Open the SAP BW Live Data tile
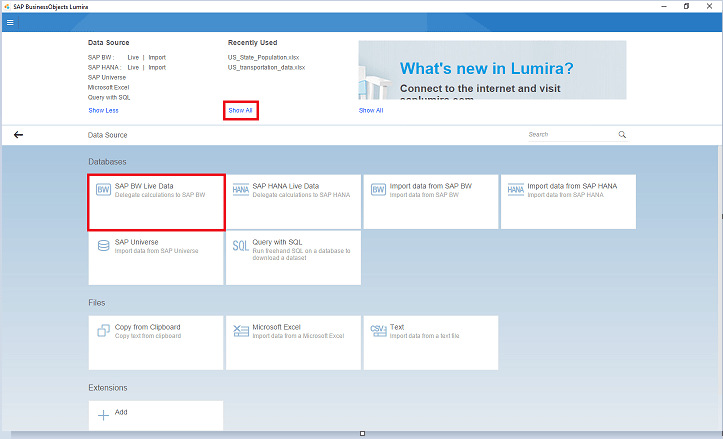The width and height of the screenshot is (723, 439). pos(156,202)
